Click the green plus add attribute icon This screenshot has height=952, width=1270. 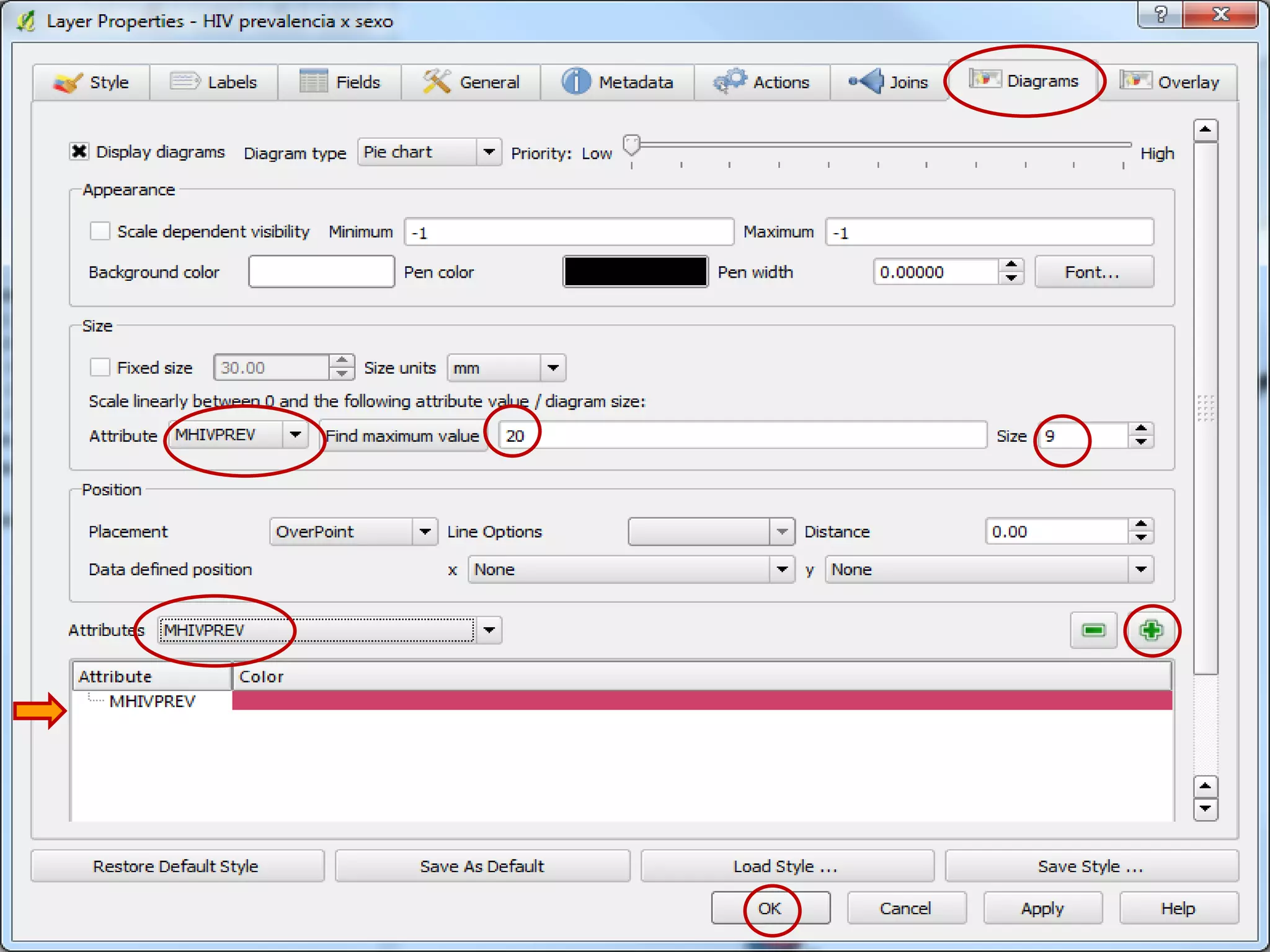[1151, 630]
